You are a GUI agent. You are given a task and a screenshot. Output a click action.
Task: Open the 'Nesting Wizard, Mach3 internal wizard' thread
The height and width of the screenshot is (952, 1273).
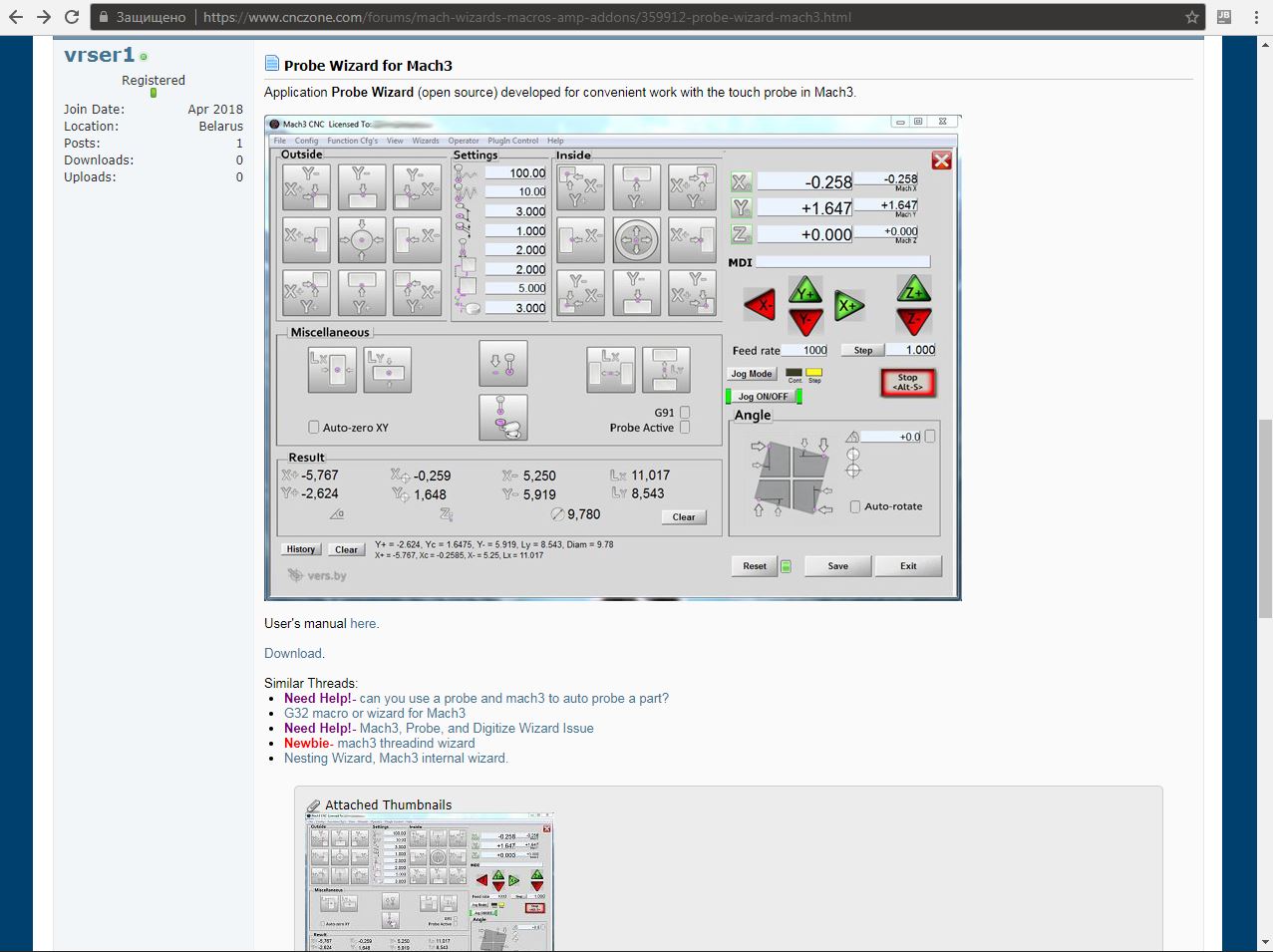(395, 758)
